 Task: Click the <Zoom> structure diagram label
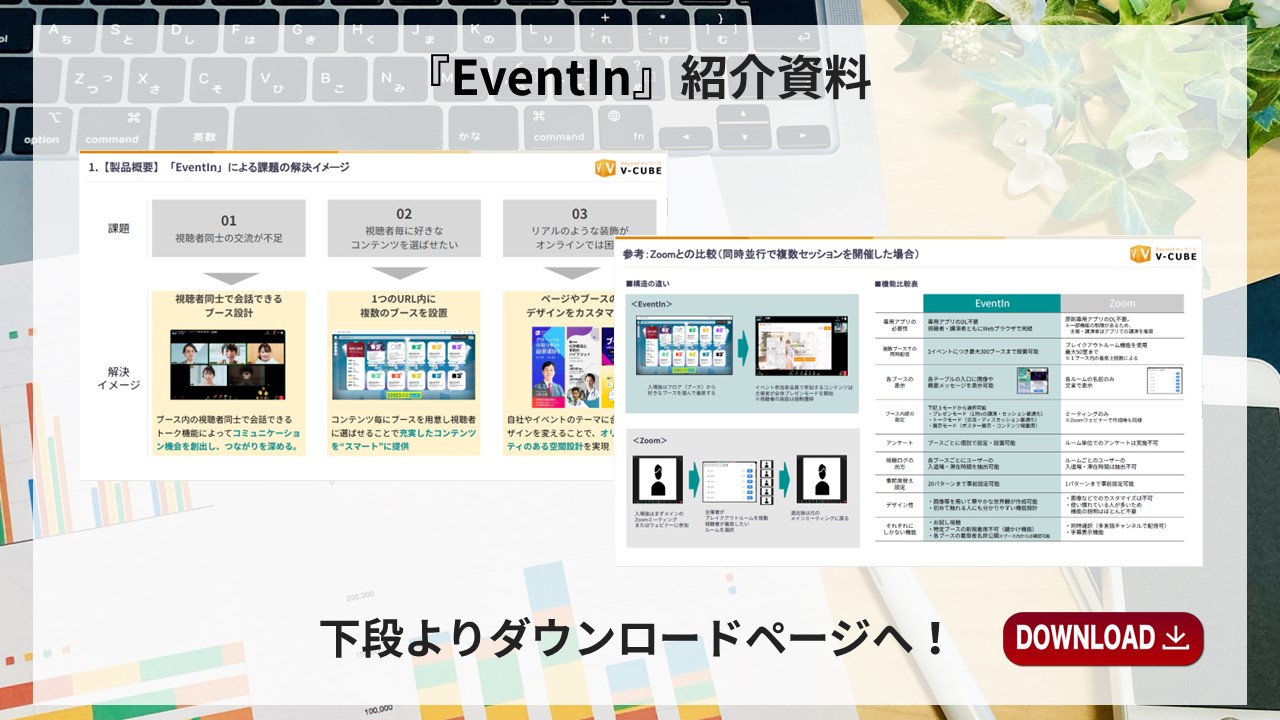[x=648, y=440]
